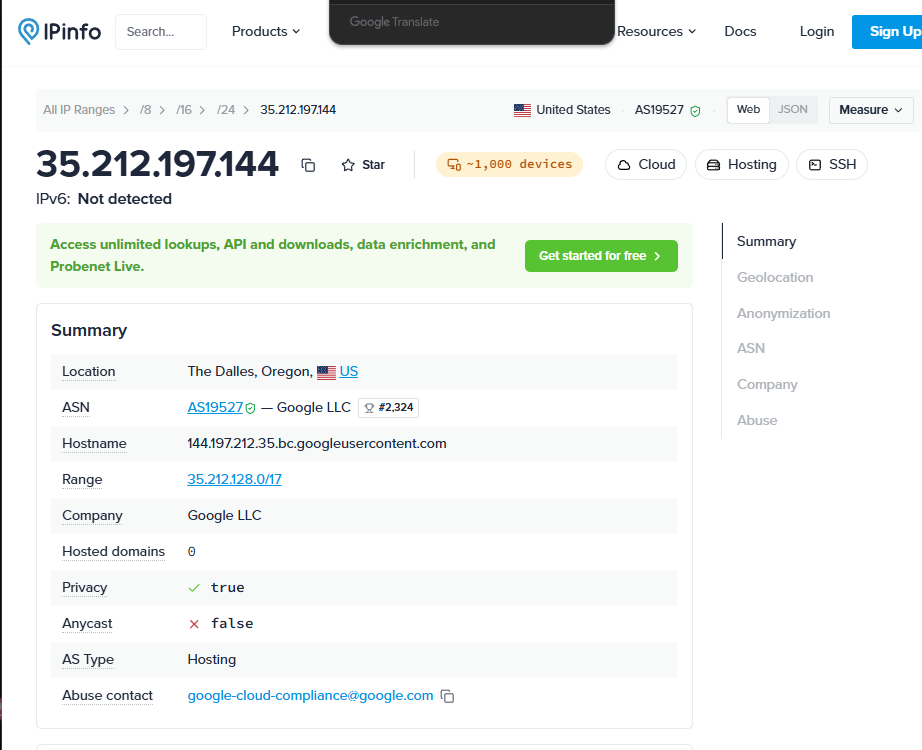The height and width of the screenshot is (750, 922).
Task: Click the Abuse contact label
Action: pyautogui.click(x=107, y=696)
